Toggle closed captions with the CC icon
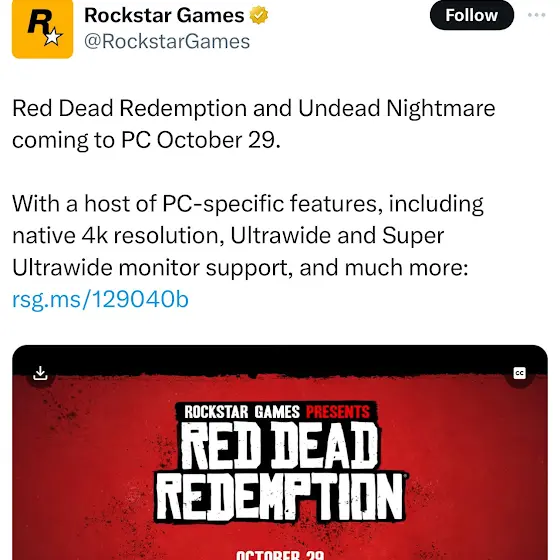560x560 pixels. tap(520, 374)
